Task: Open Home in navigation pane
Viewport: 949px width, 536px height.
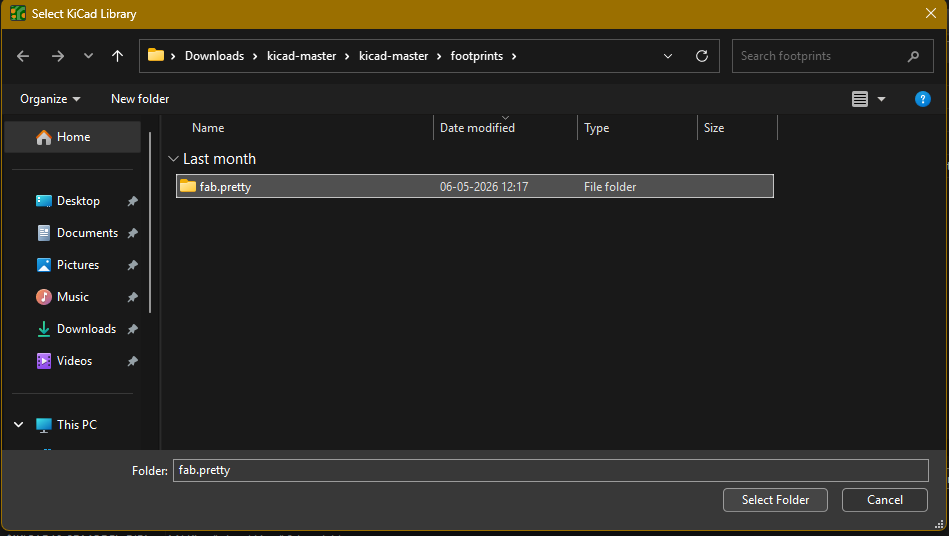Action: tap(73, 137)
